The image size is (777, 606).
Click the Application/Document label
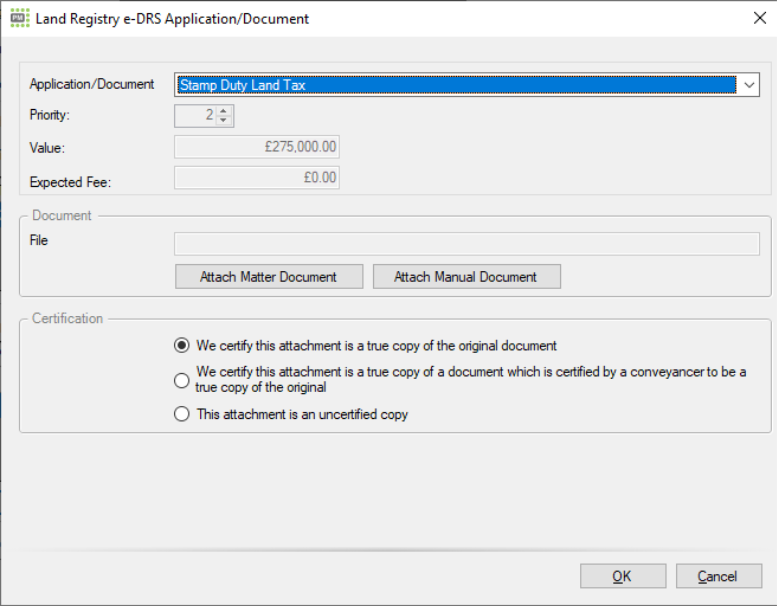(x=92, y=84)
